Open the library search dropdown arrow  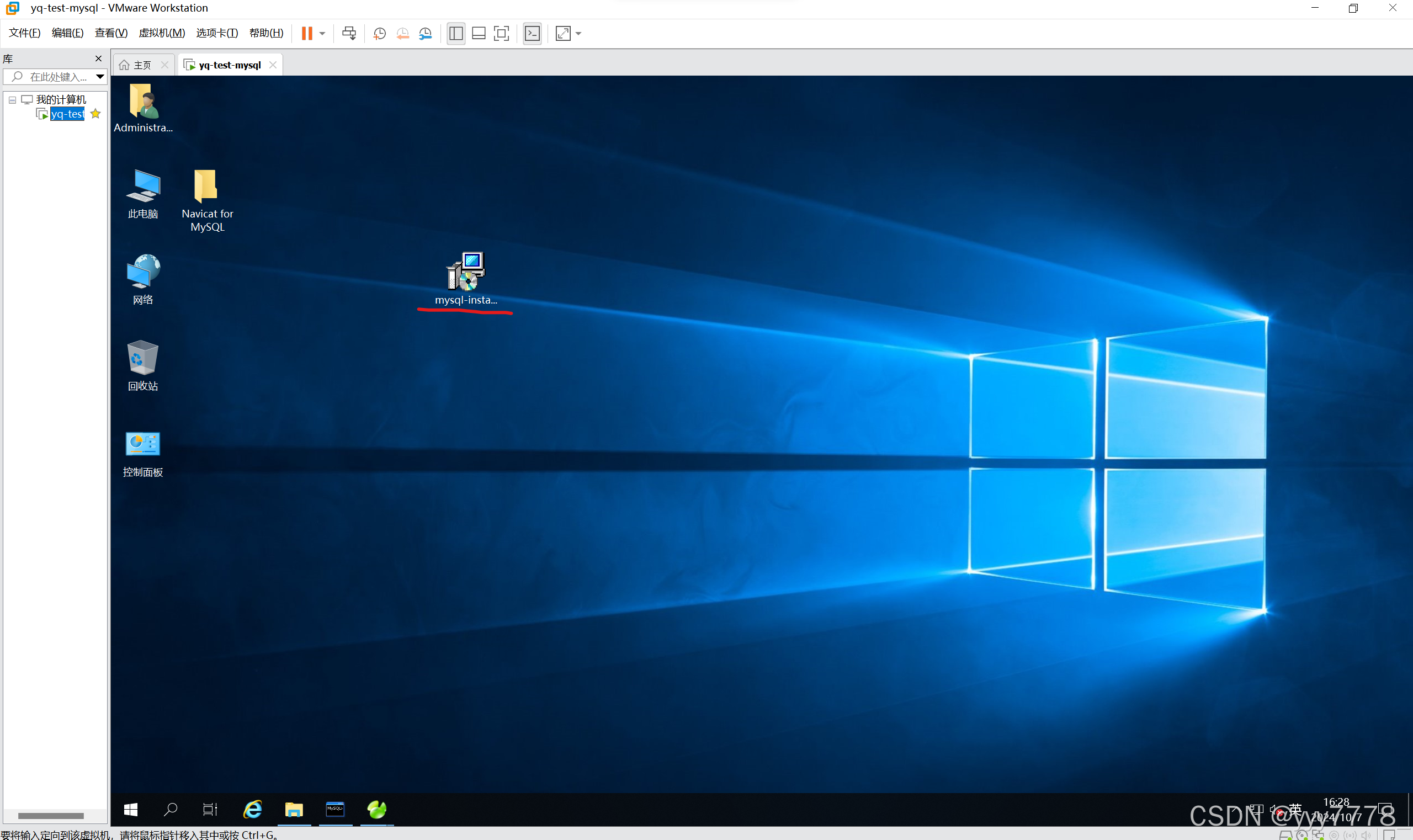100,76
